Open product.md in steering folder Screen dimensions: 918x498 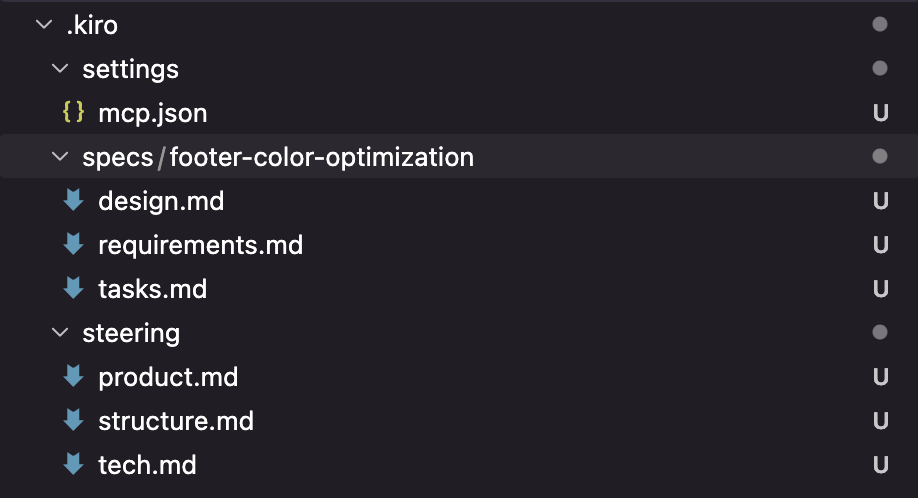click(168, 377)
